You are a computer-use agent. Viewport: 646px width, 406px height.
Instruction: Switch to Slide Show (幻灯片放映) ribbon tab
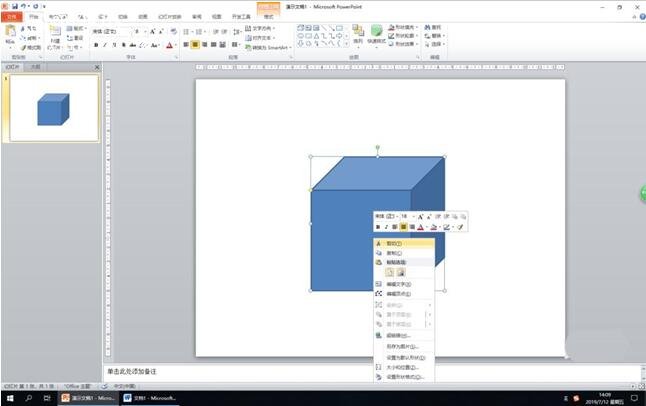(x=170, y=17)
